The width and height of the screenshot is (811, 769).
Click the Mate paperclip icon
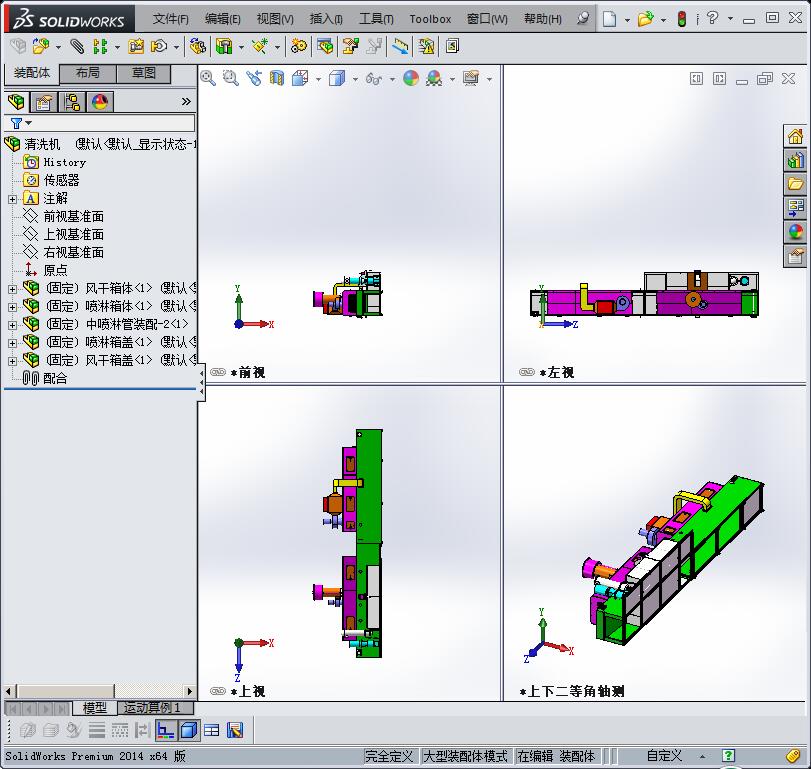click(x=77, y=47)
